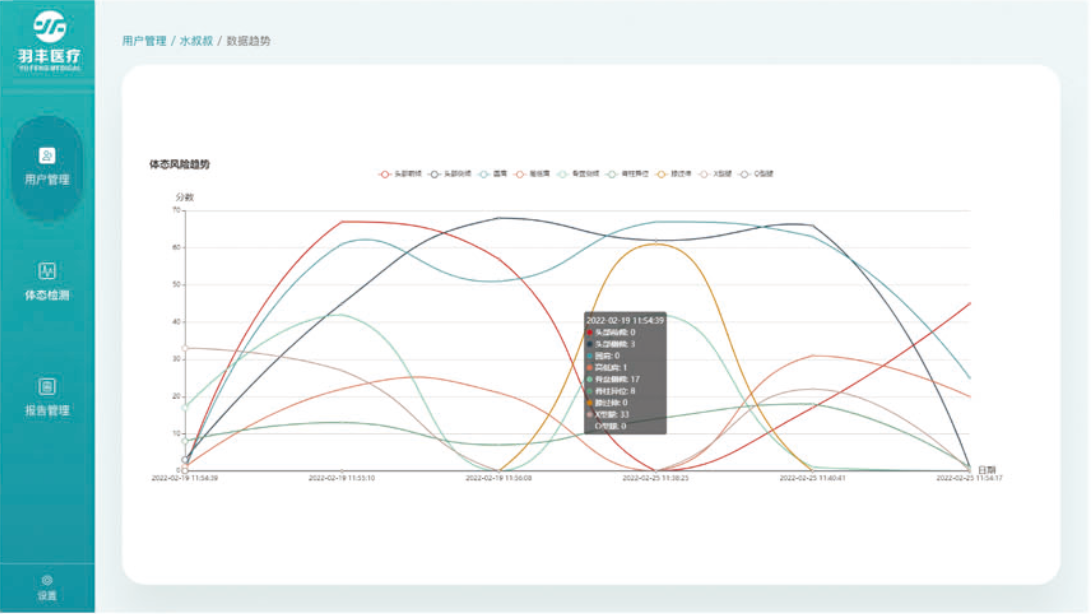1092x614 pixels.
Task: Click the 用户管理 breadcrumb link
Action: click(x=144, y=41)
